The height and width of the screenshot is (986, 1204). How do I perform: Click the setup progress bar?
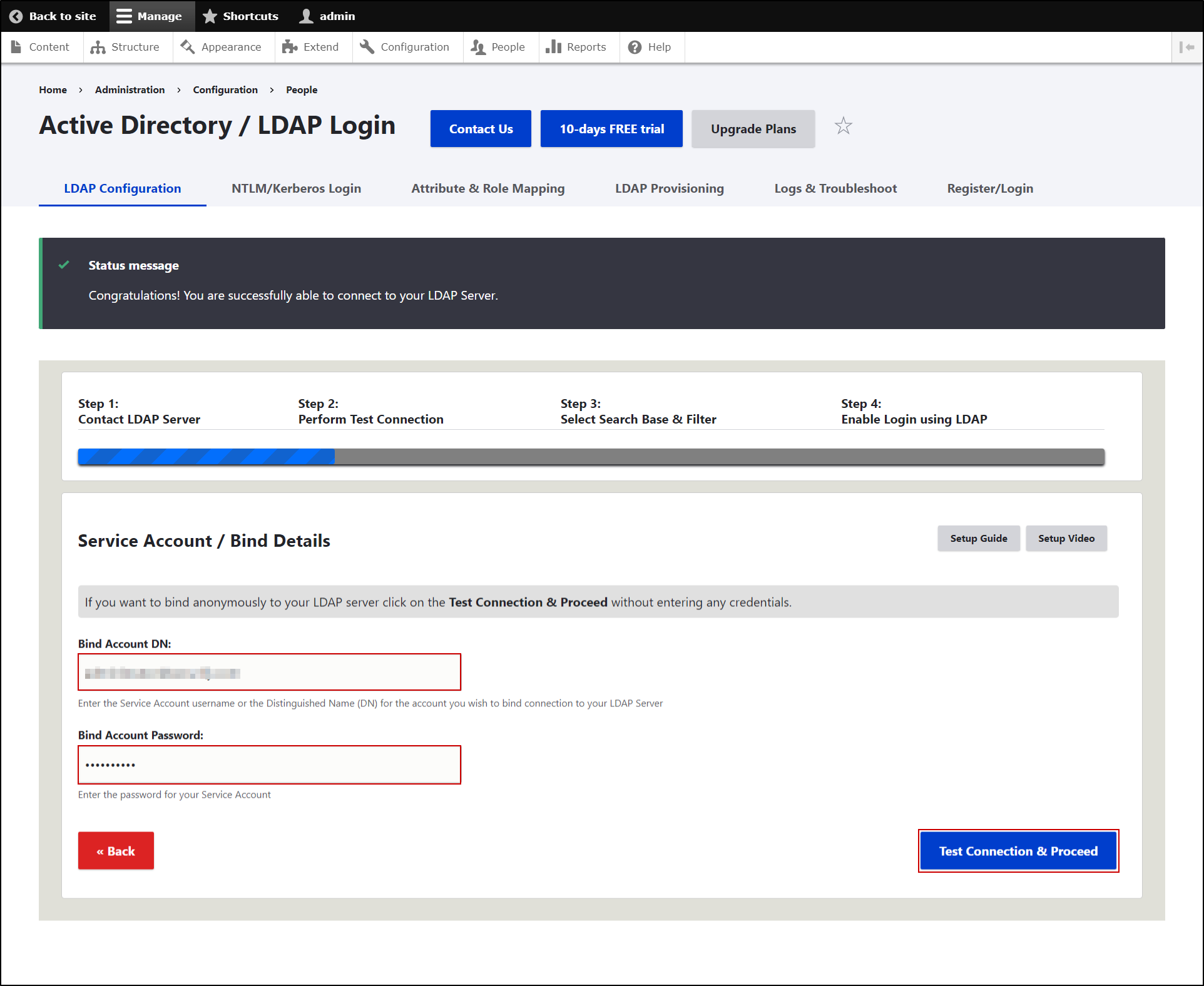(x=591, y=457)
